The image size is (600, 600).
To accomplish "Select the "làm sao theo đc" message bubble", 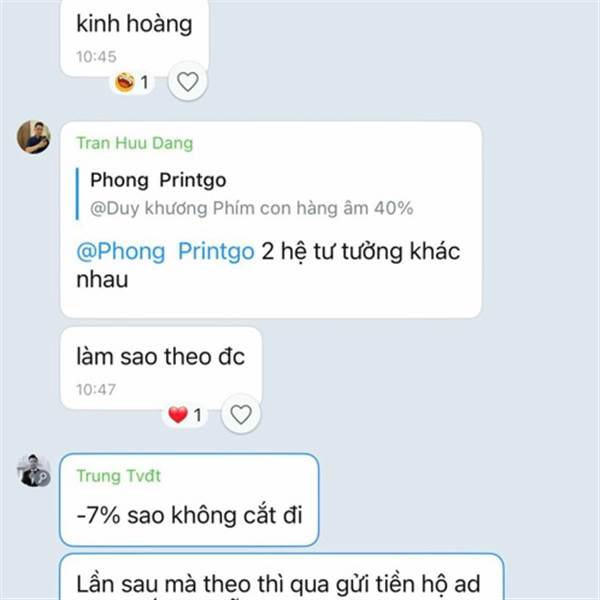I will 161,368.
